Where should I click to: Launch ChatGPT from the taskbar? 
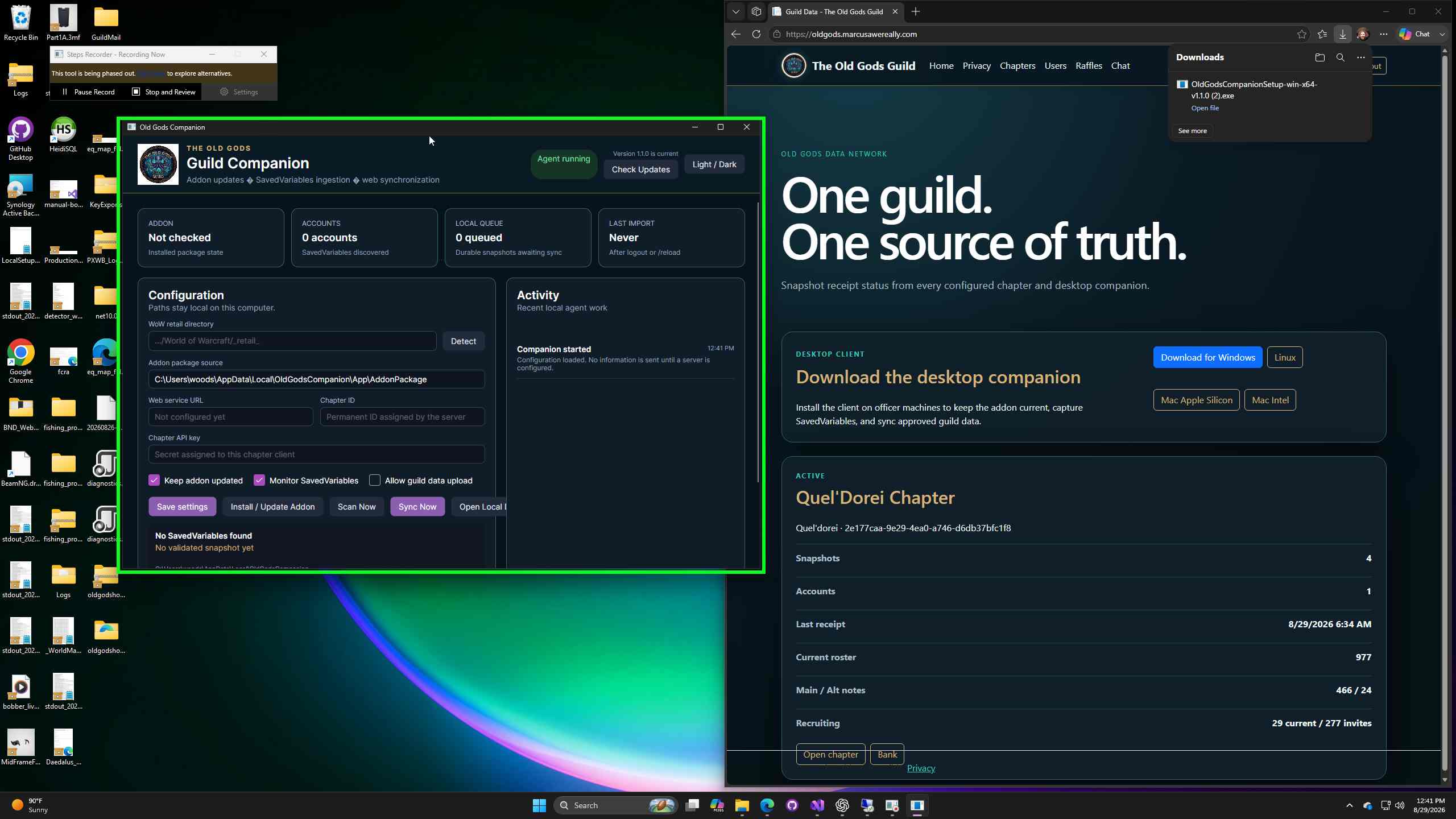(842, 805)
